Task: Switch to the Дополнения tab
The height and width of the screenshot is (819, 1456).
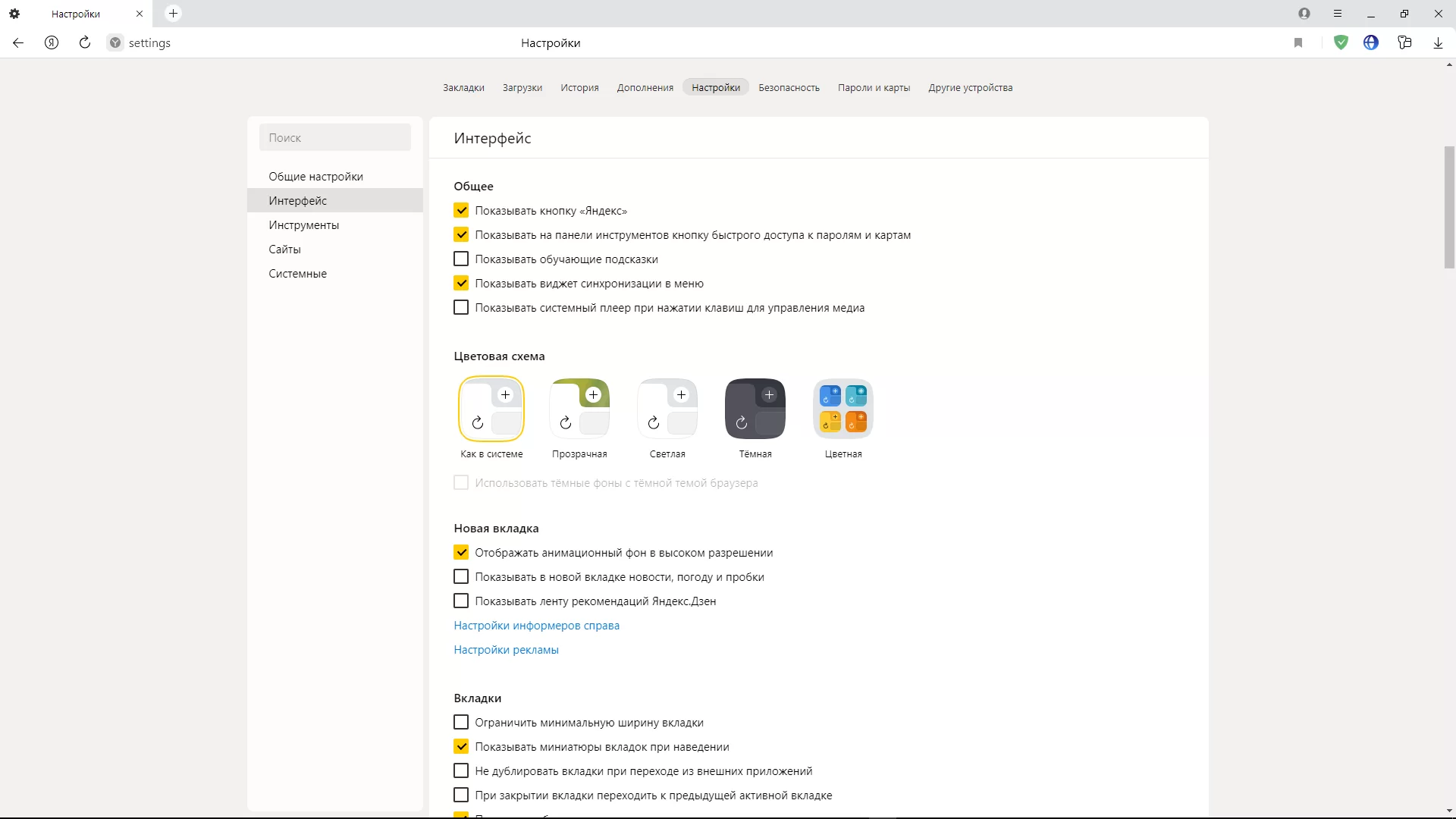Action: coord(645,87)
